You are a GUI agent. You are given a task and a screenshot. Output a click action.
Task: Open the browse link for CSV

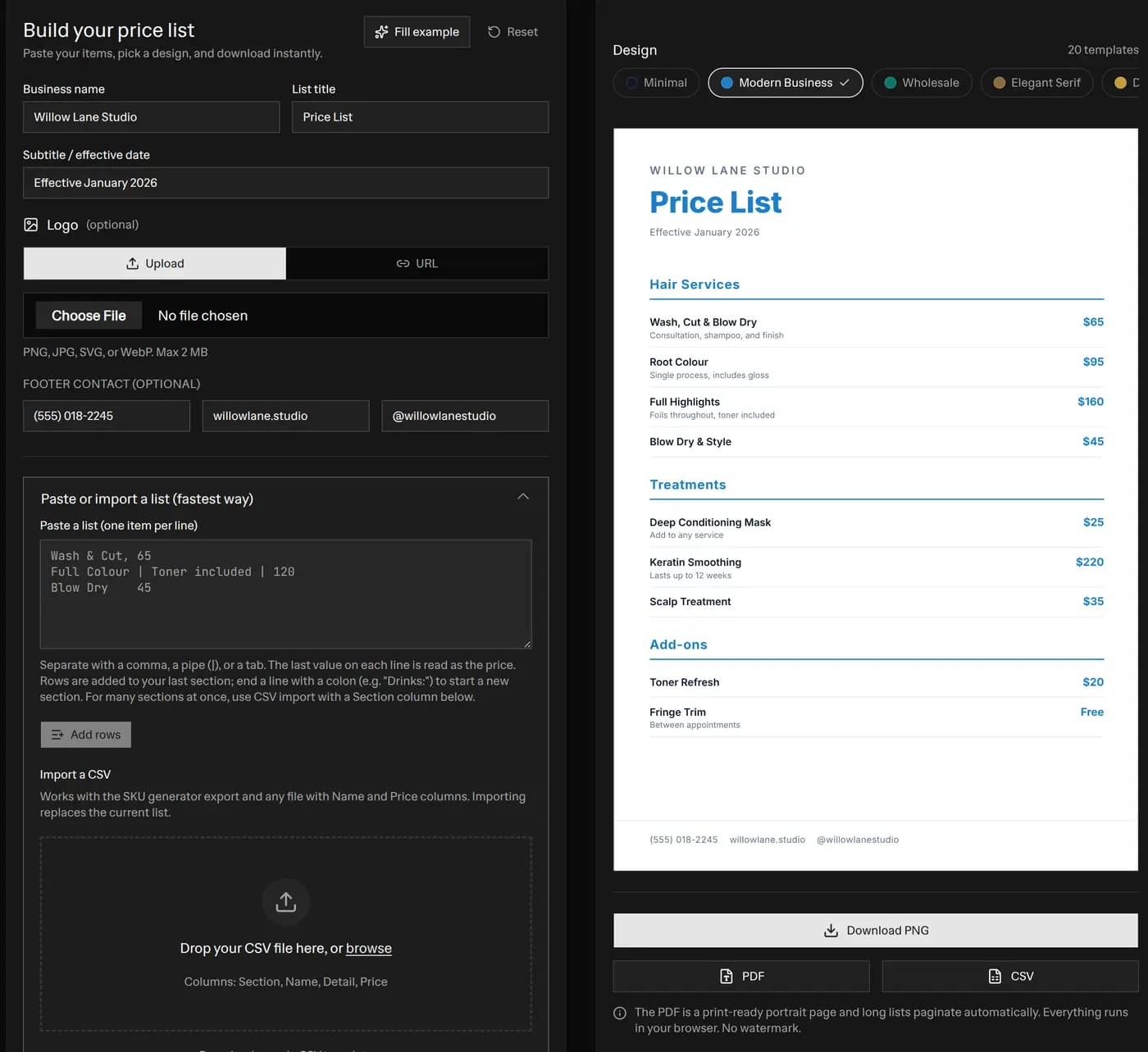(369, 948)
